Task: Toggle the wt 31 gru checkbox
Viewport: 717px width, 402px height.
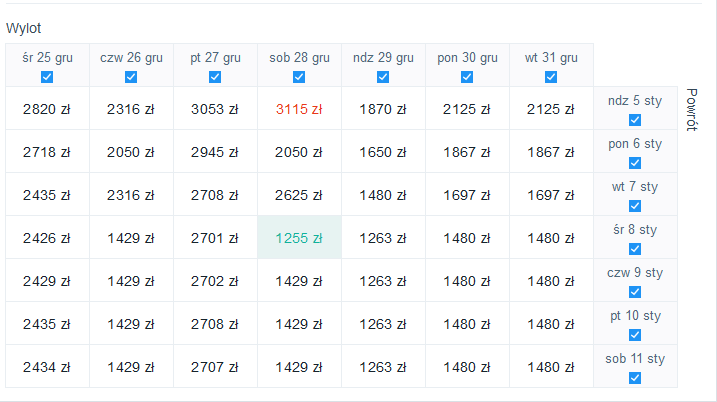Action: (551, 77)
